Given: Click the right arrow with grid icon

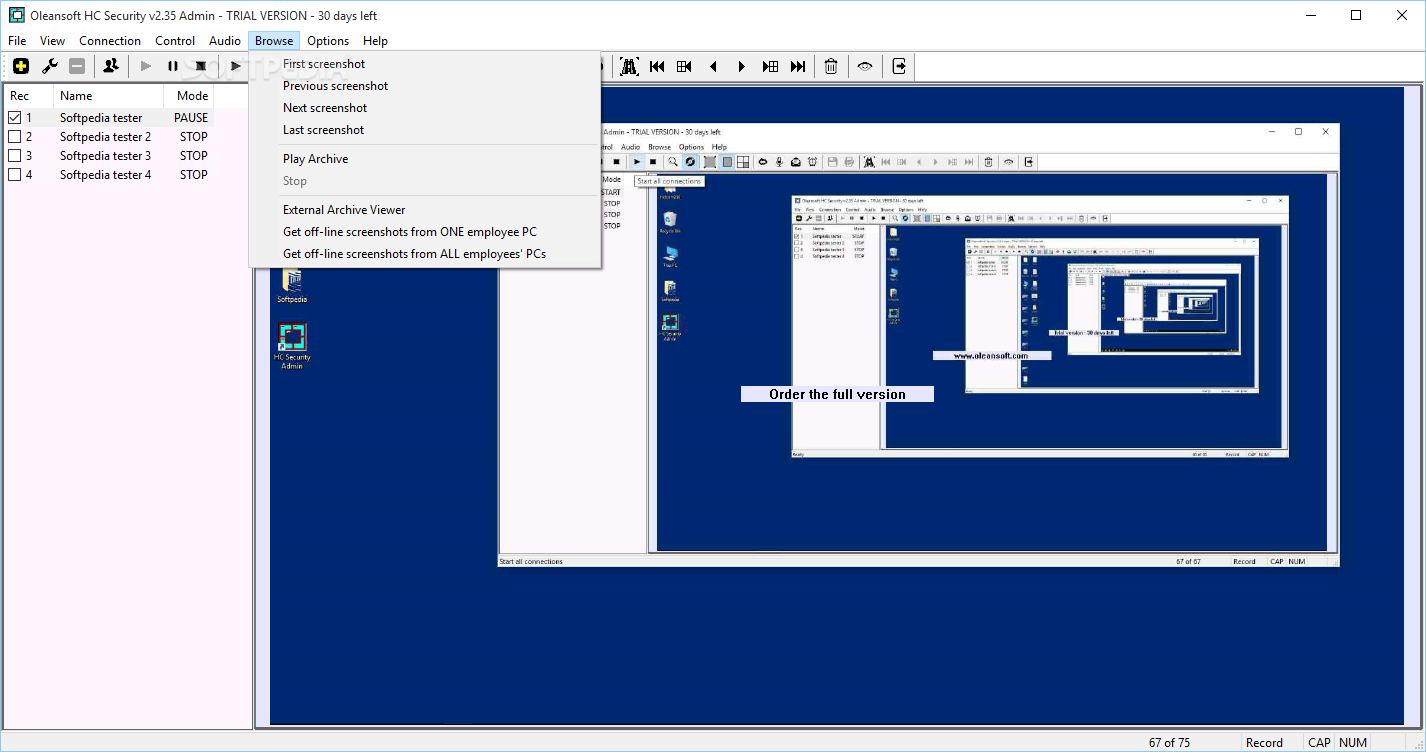Looking at the screenshot, I should click(x=770, y=66).
